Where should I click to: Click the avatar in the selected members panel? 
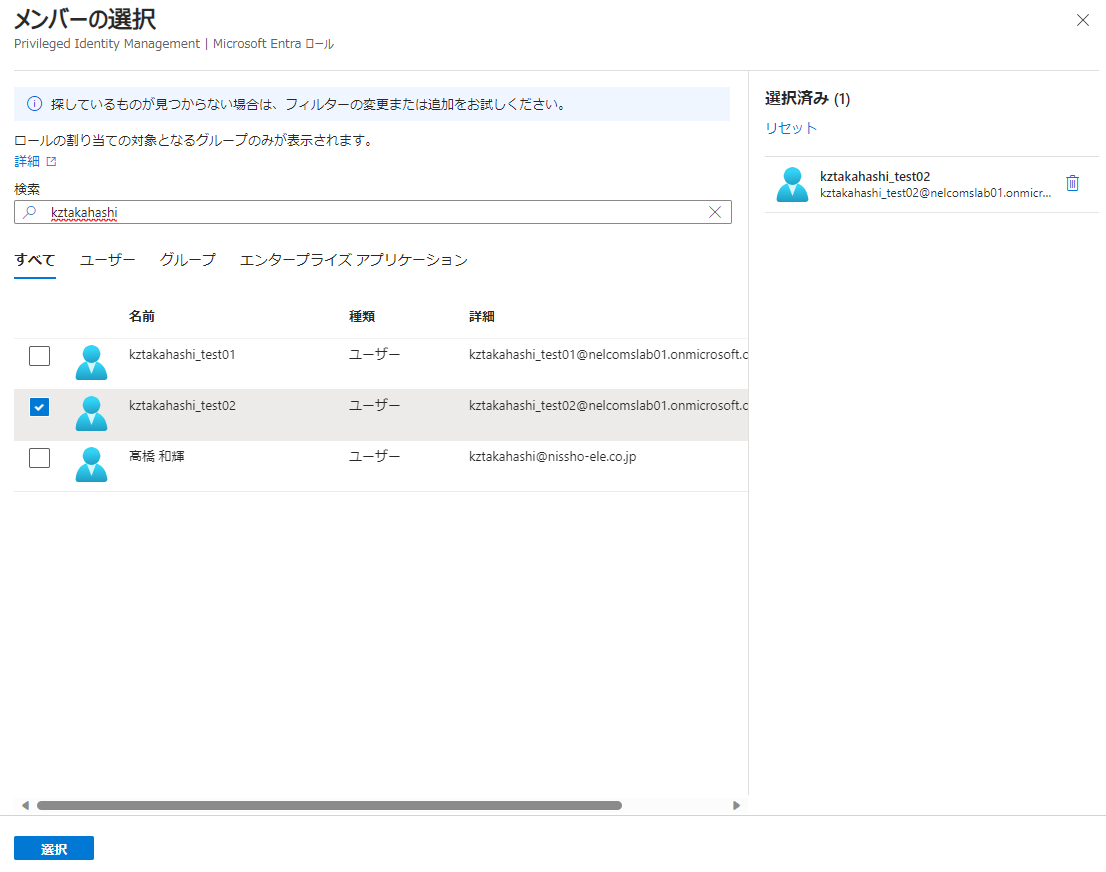pos(792,184)
